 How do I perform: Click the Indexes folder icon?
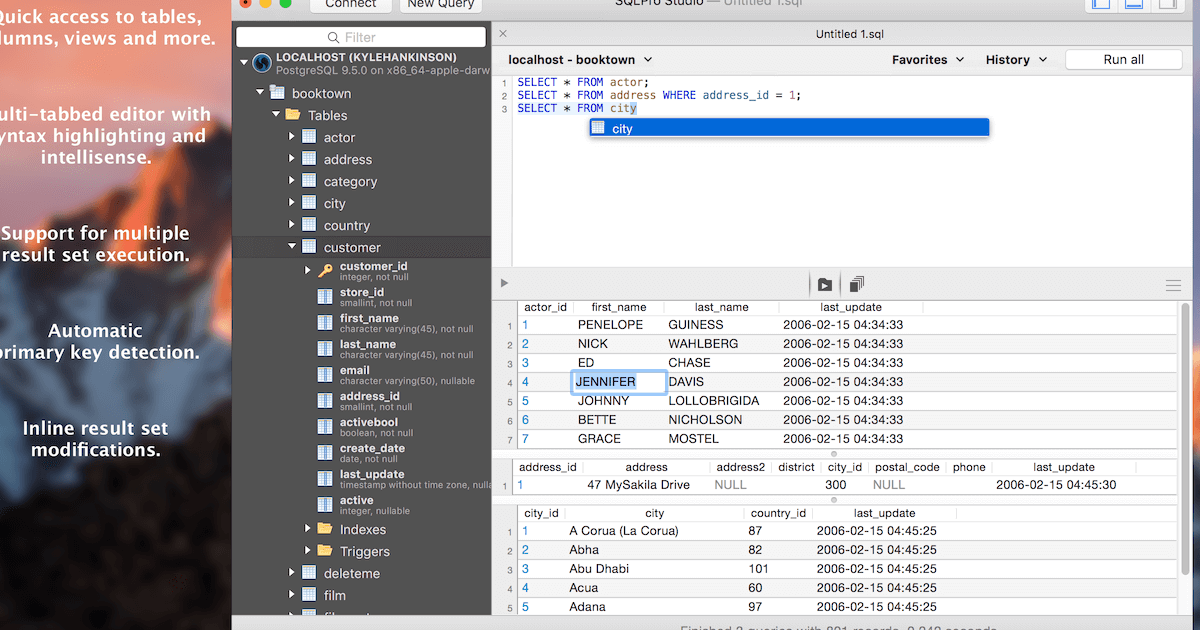[325, 529]
